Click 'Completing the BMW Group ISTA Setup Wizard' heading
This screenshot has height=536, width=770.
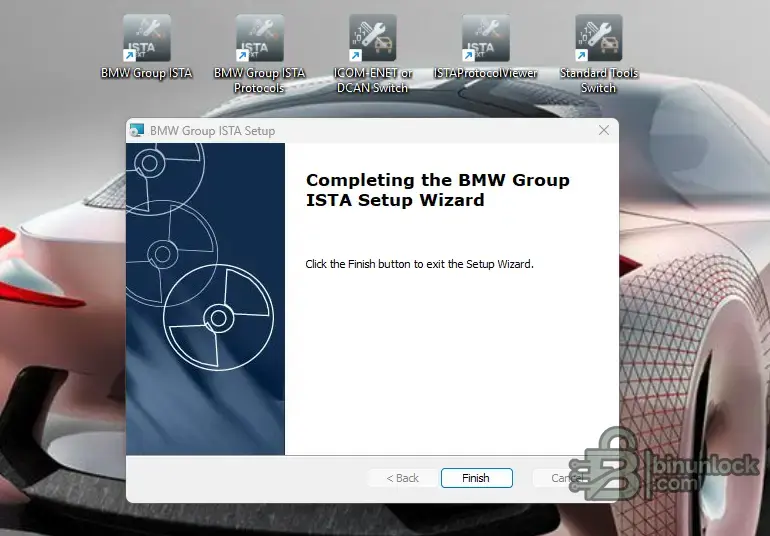438,190
